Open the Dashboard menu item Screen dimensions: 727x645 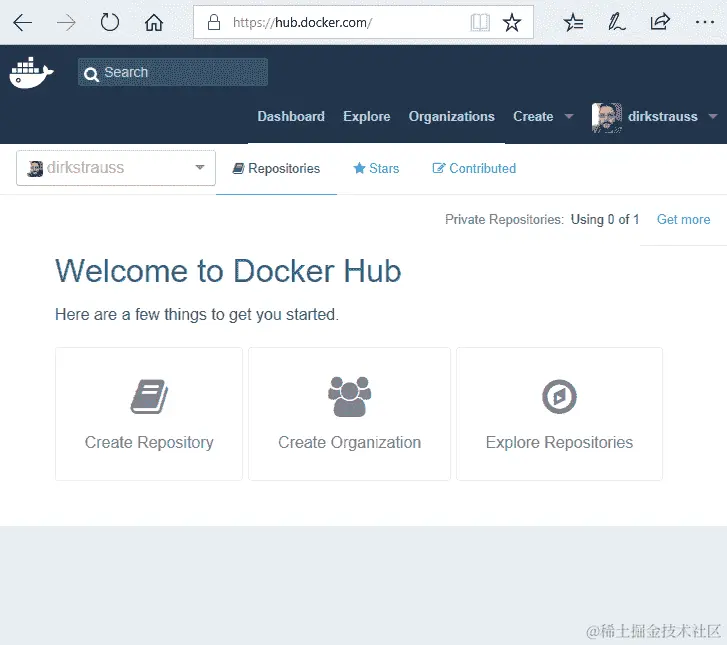point(291,116)
